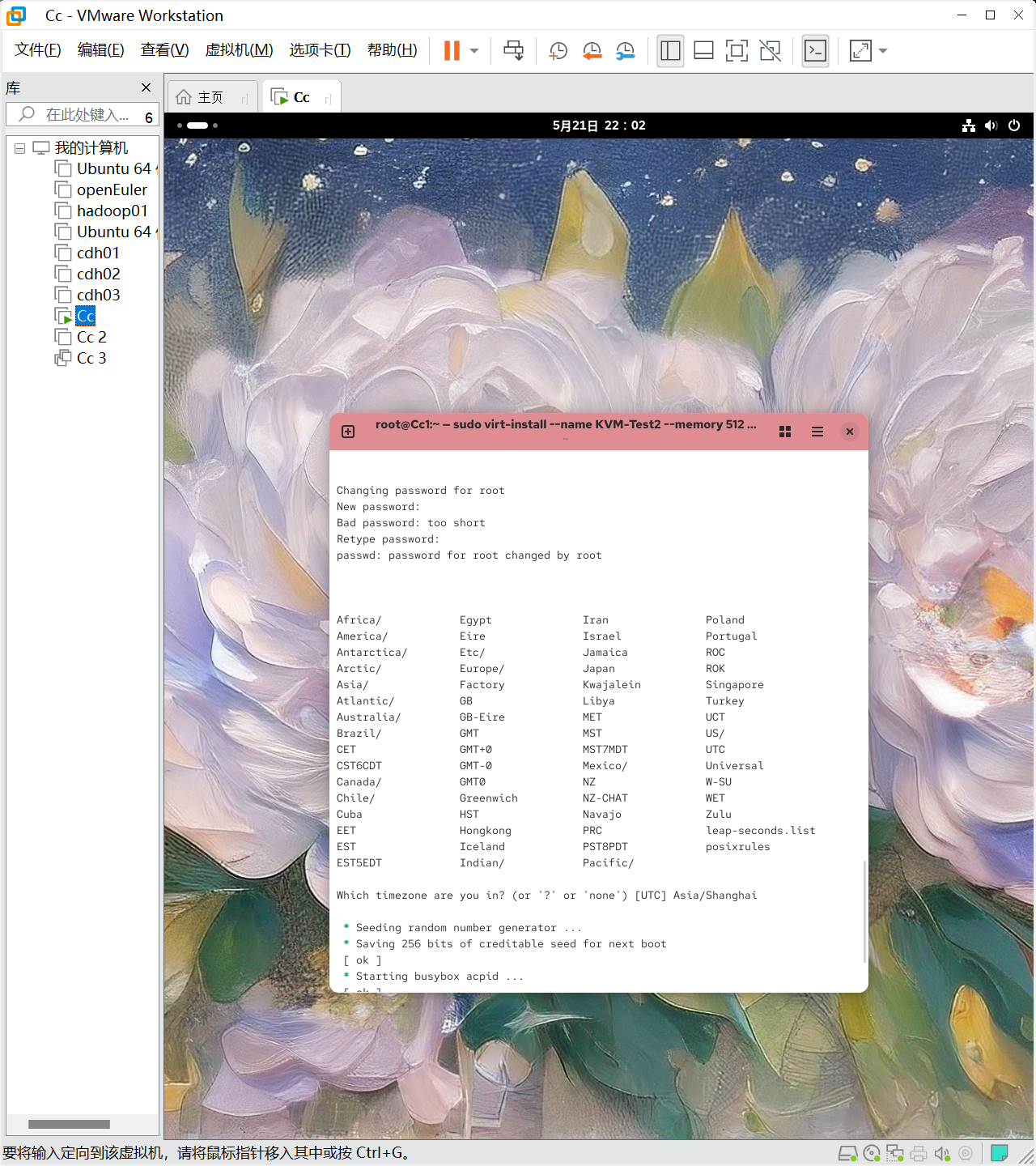The height and width of the screenshot is (1166, 1036).
Task: Open the 选项卡(T) menu
Action: [321, 50]
